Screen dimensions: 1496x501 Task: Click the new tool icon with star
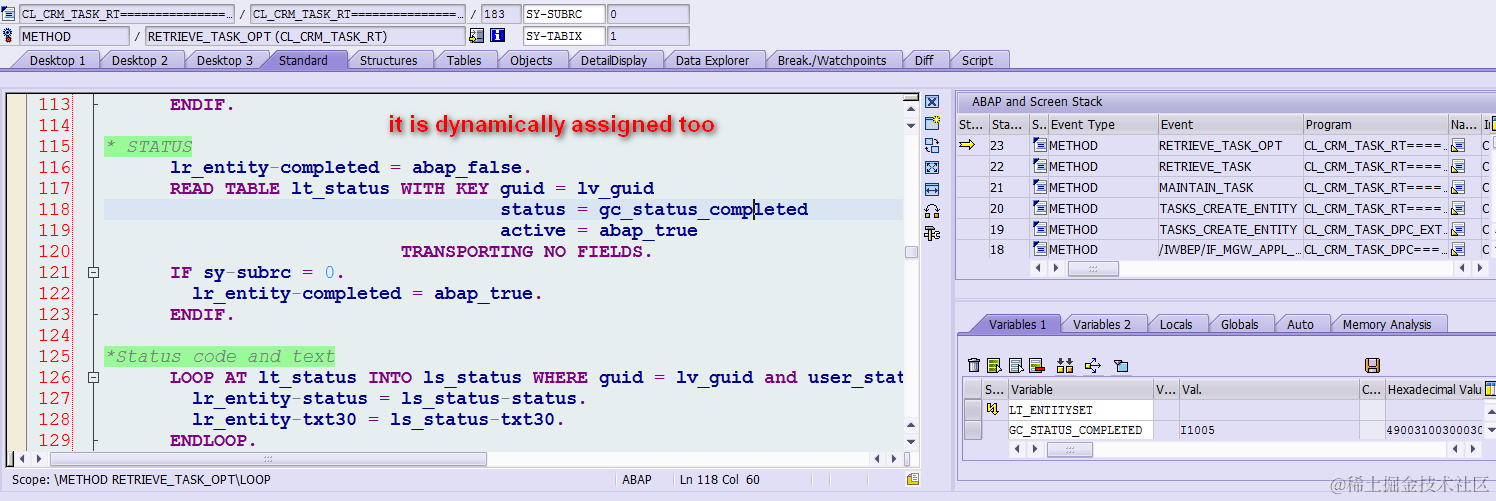pos(932,124)
